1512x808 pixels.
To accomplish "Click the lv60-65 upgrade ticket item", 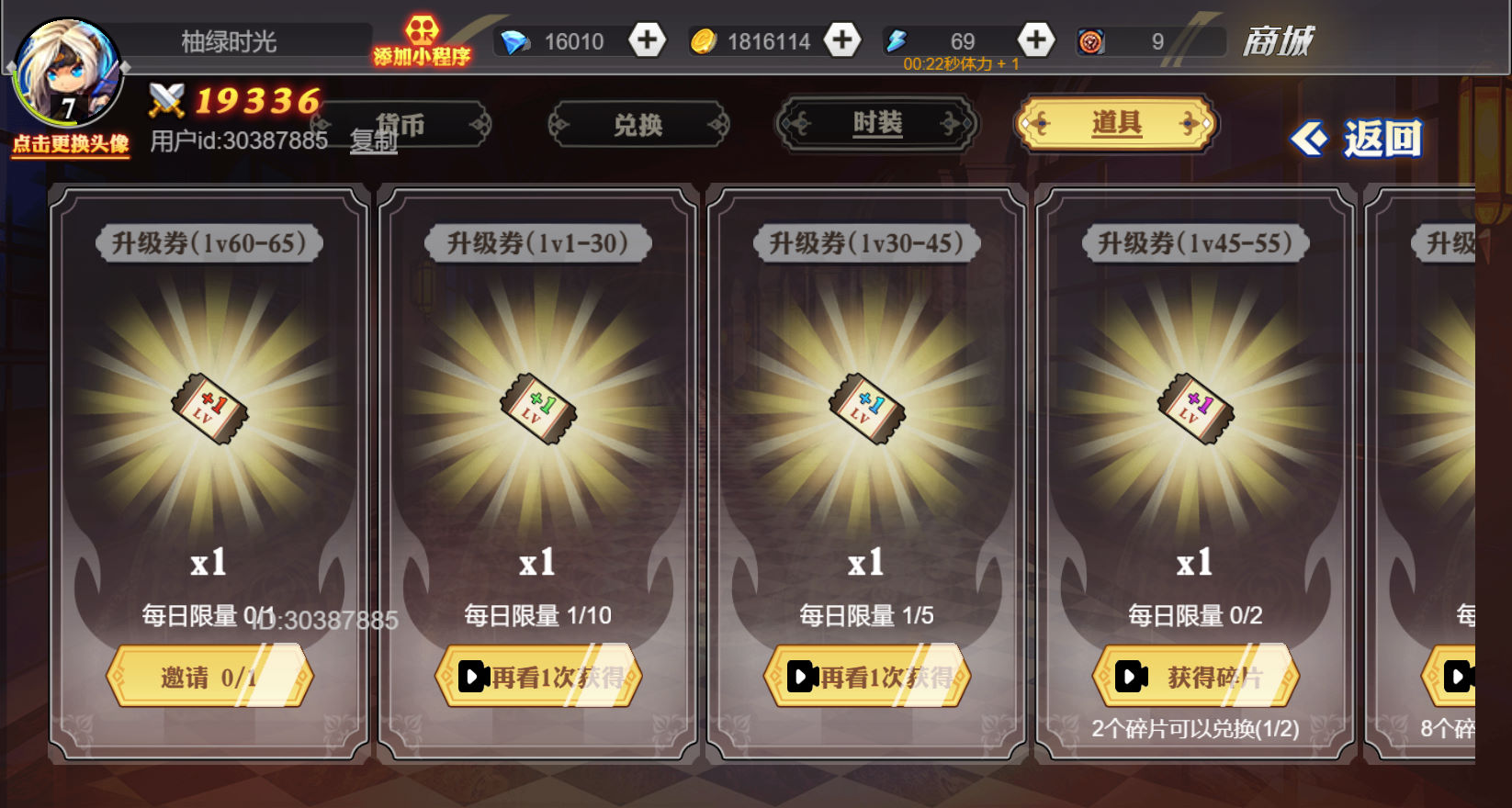I will [x=209, y=409].
